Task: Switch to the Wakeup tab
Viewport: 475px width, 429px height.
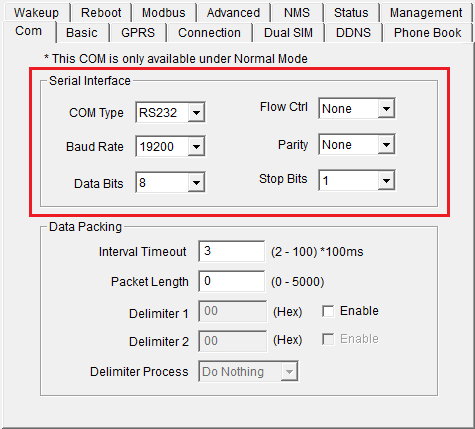Action: 36,13
